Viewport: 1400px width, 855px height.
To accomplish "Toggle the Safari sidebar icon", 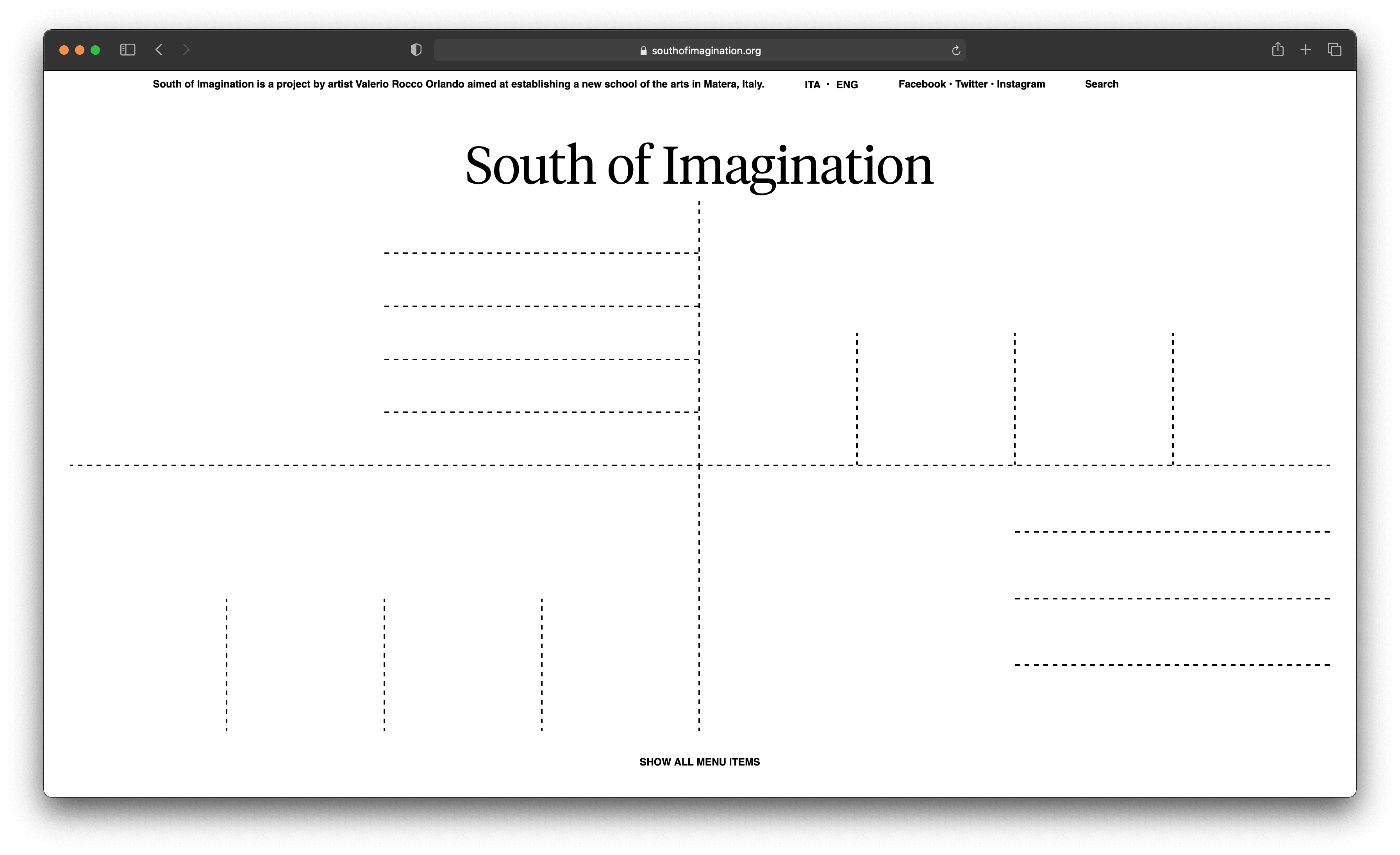I will coord(128,50).
